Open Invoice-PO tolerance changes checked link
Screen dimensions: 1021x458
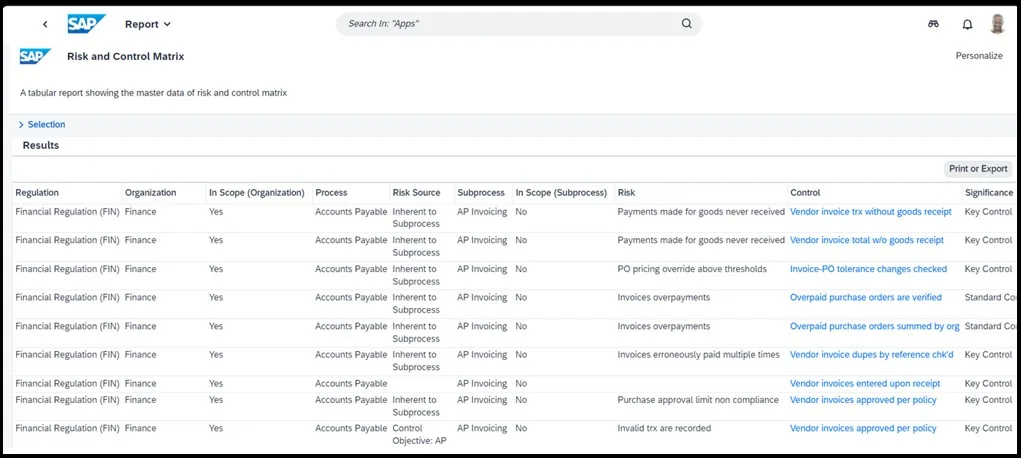(x=868, y=269)
